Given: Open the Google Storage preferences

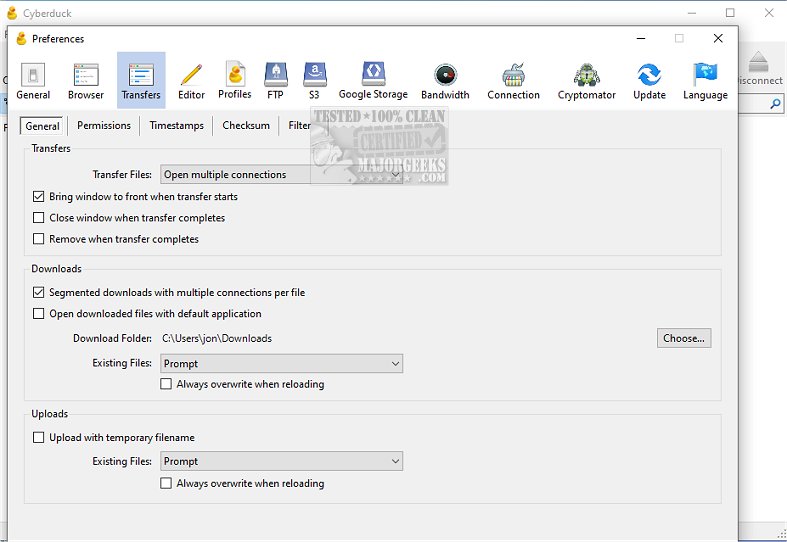Looking at the screenshot, I should [x=373, y=81].
